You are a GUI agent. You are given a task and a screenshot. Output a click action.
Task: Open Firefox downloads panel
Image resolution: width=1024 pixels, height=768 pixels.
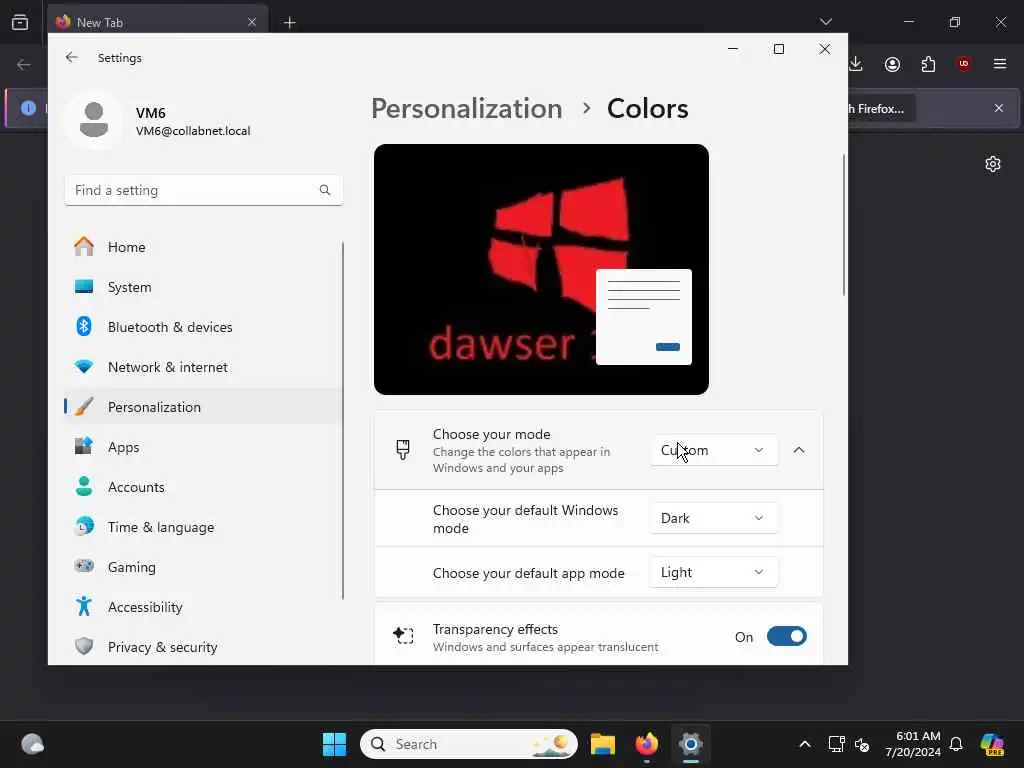[856, 64]
